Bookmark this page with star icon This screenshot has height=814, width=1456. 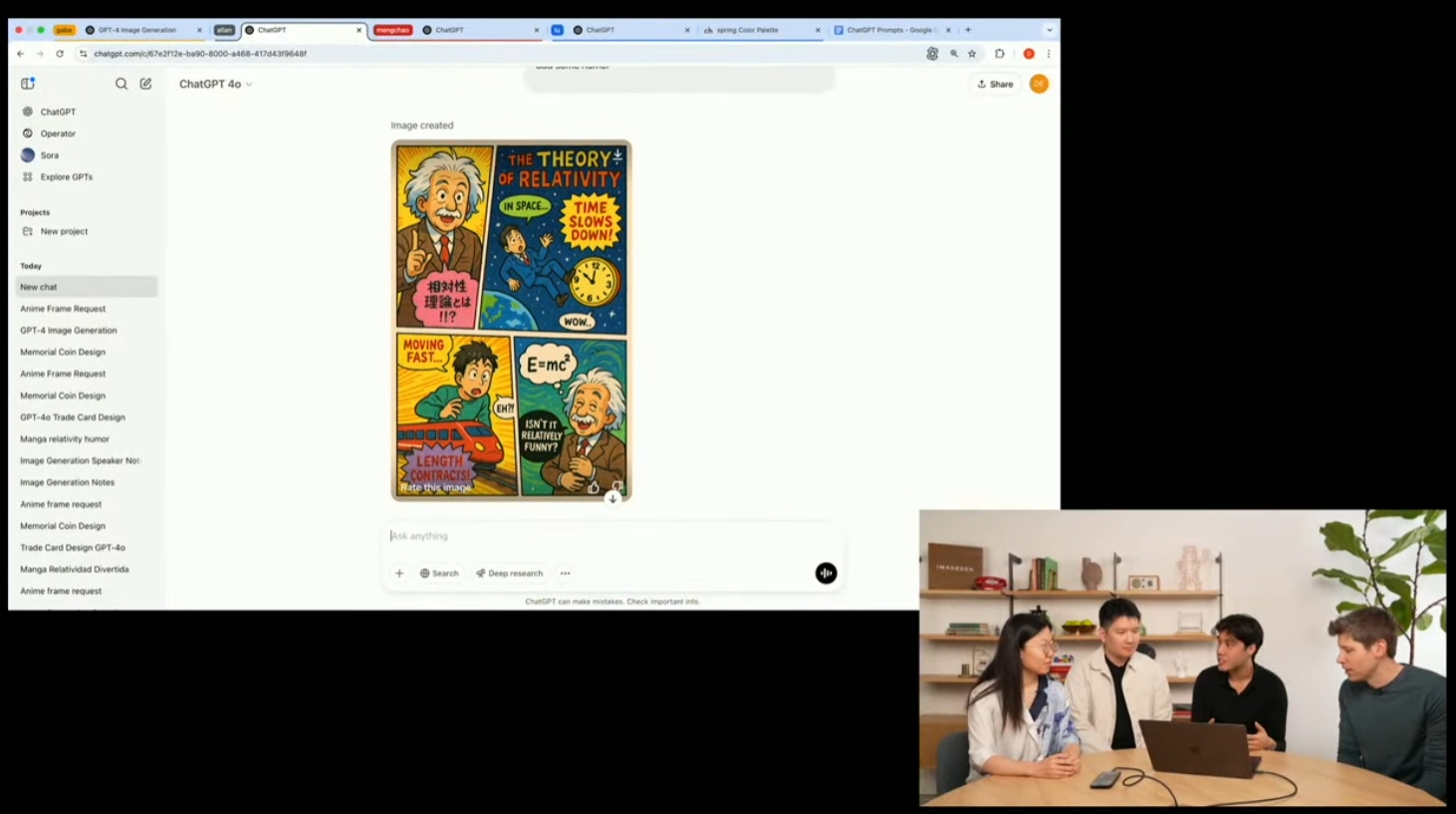(972, 54)
